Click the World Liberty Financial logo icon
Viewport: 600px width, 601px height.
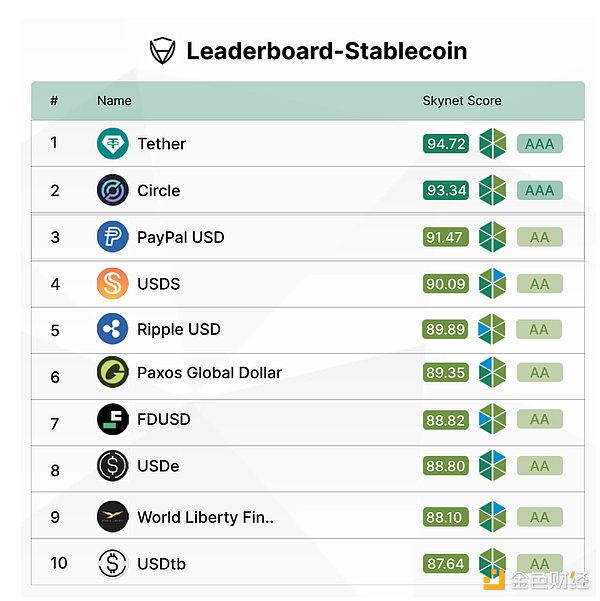pyautogui.click(x=113, y=517)
